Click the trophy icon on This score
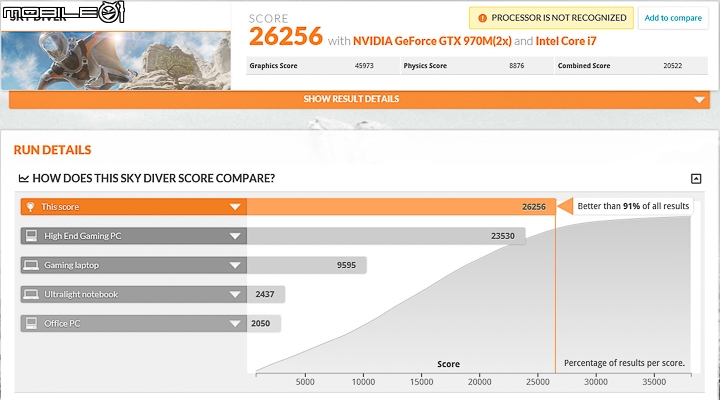This screenshot has height=400, width=720. coord(31,207)
